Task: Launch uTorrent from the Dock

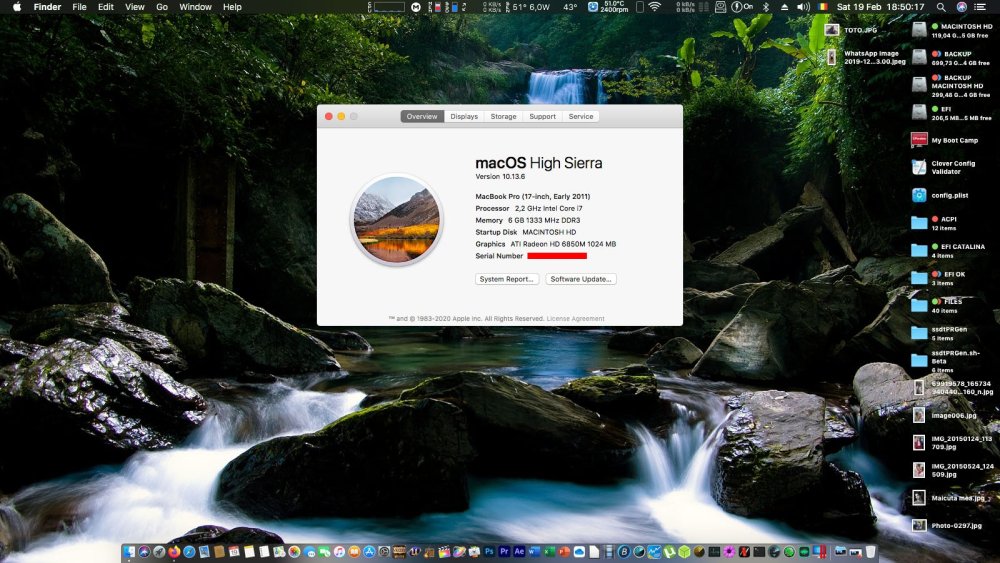Action: coord(669,552)
